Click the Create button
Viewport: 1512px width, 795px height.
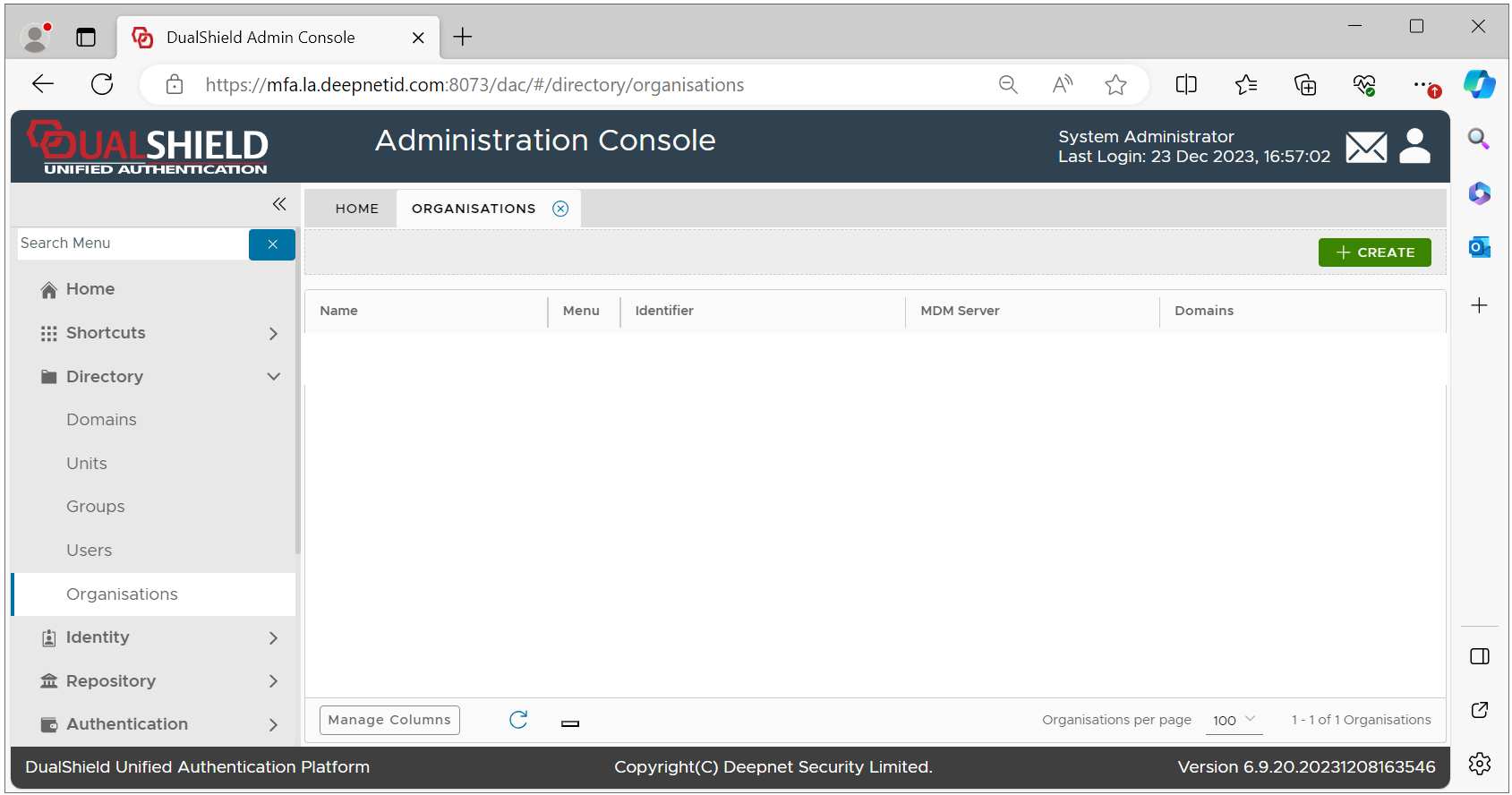tap(1374, 252)
